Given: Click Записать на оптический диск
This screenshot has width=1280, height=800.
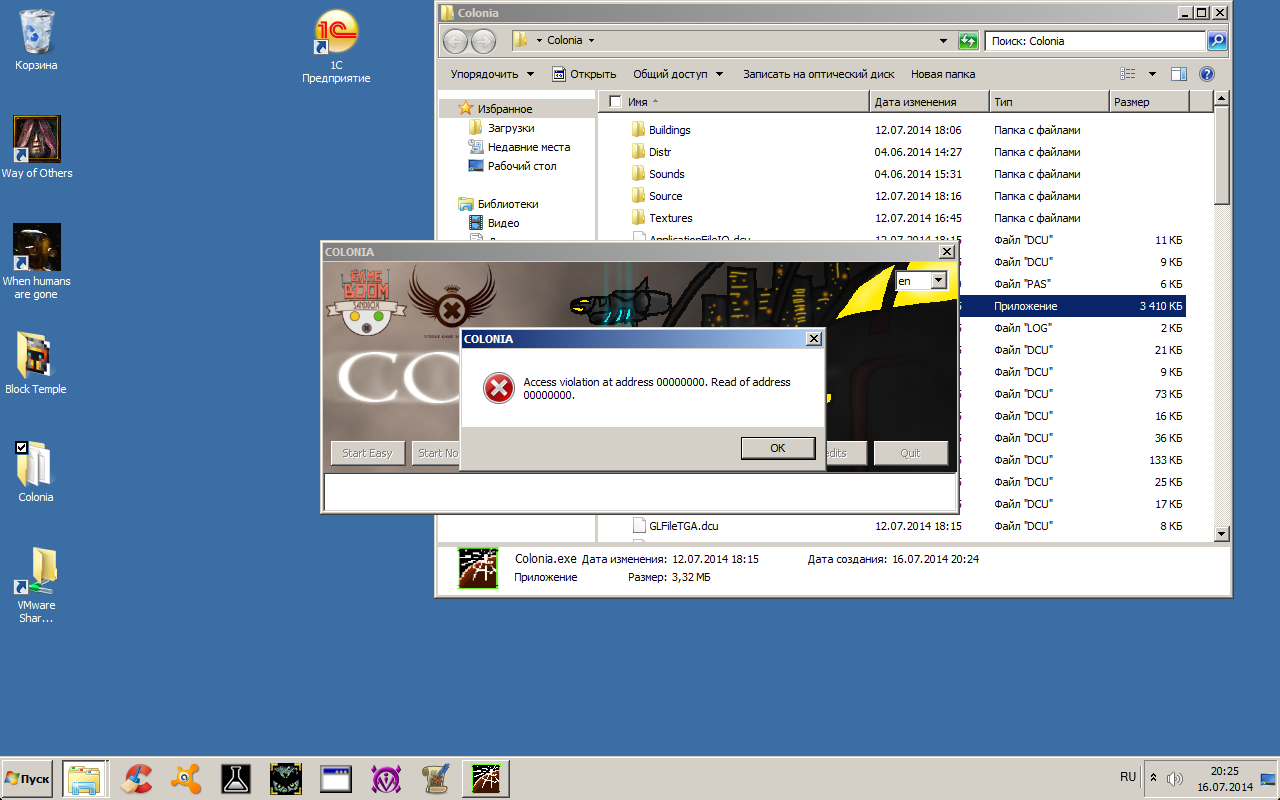Looking at the screenshot, I should tap(818, 74).
